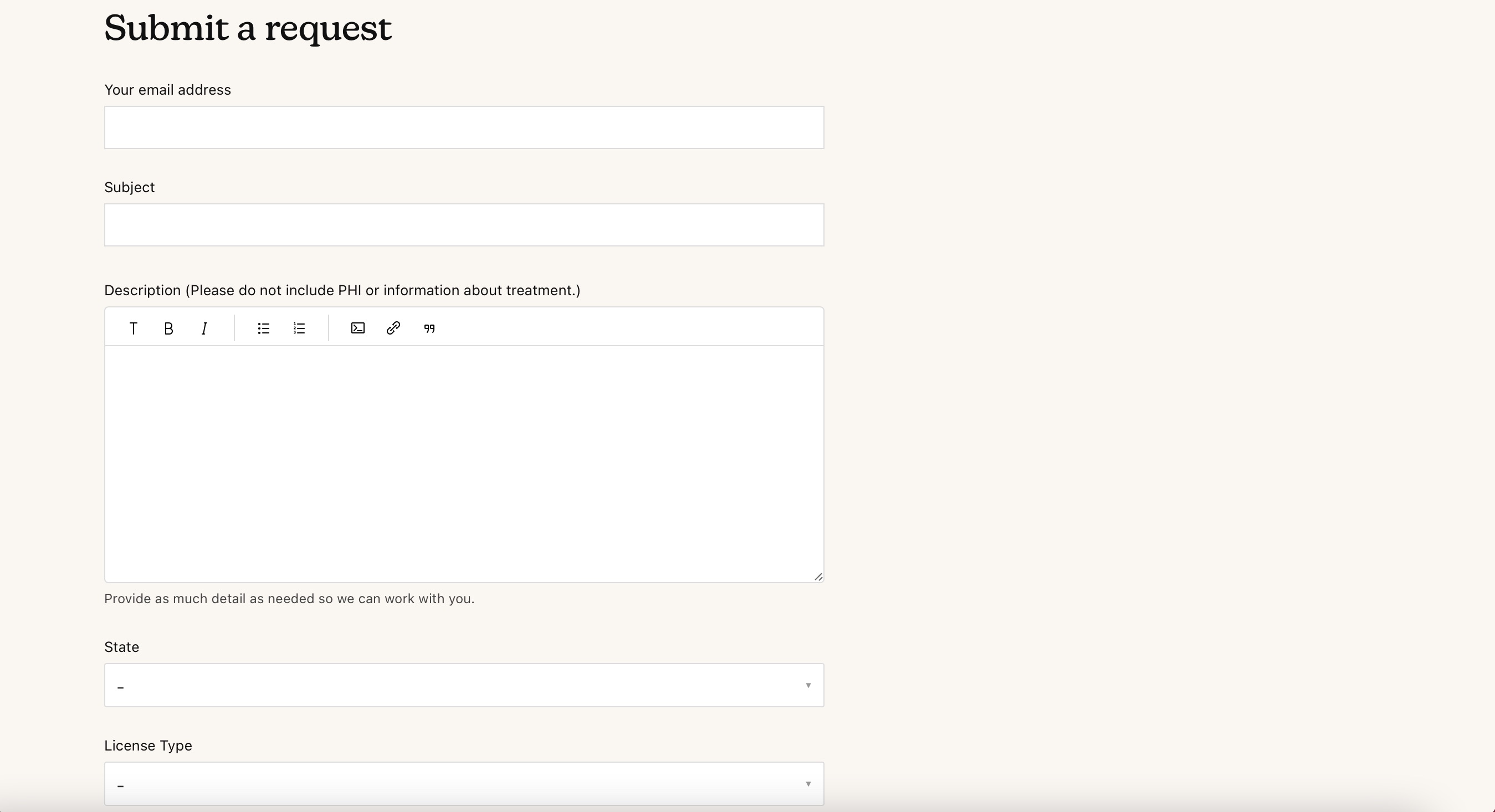Open the State dropdown

click(464, 685)
